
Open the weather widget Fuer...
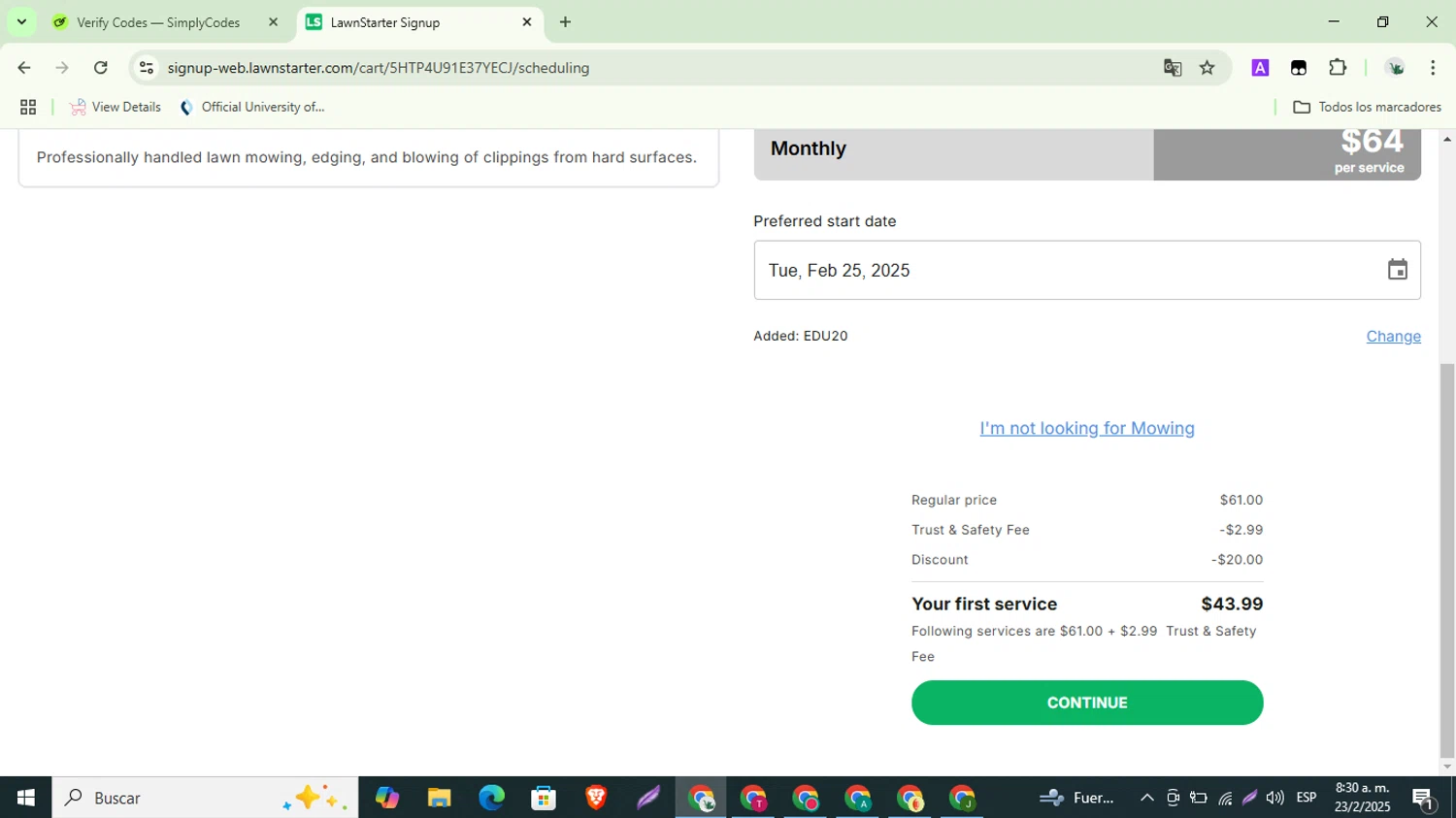coord(1076,798)
